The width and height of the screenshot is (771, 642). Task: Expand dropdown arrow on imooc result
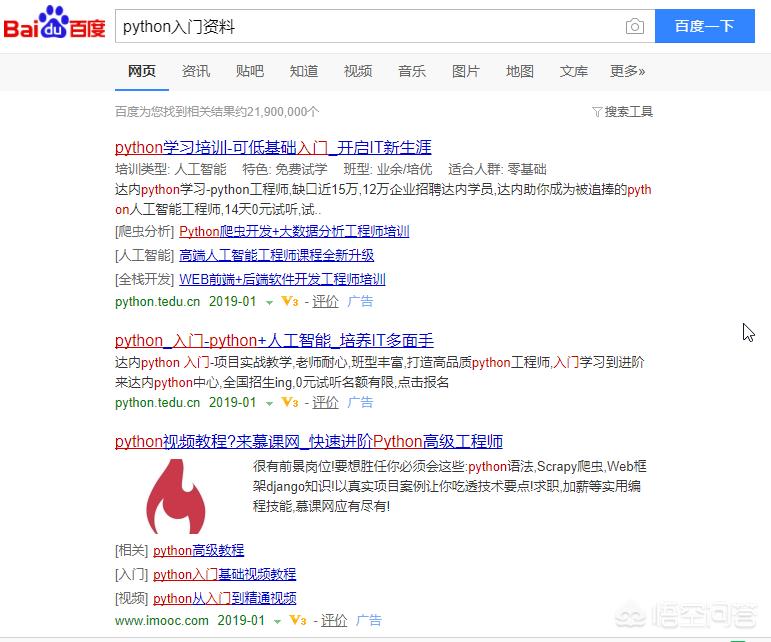coord(277,622)
